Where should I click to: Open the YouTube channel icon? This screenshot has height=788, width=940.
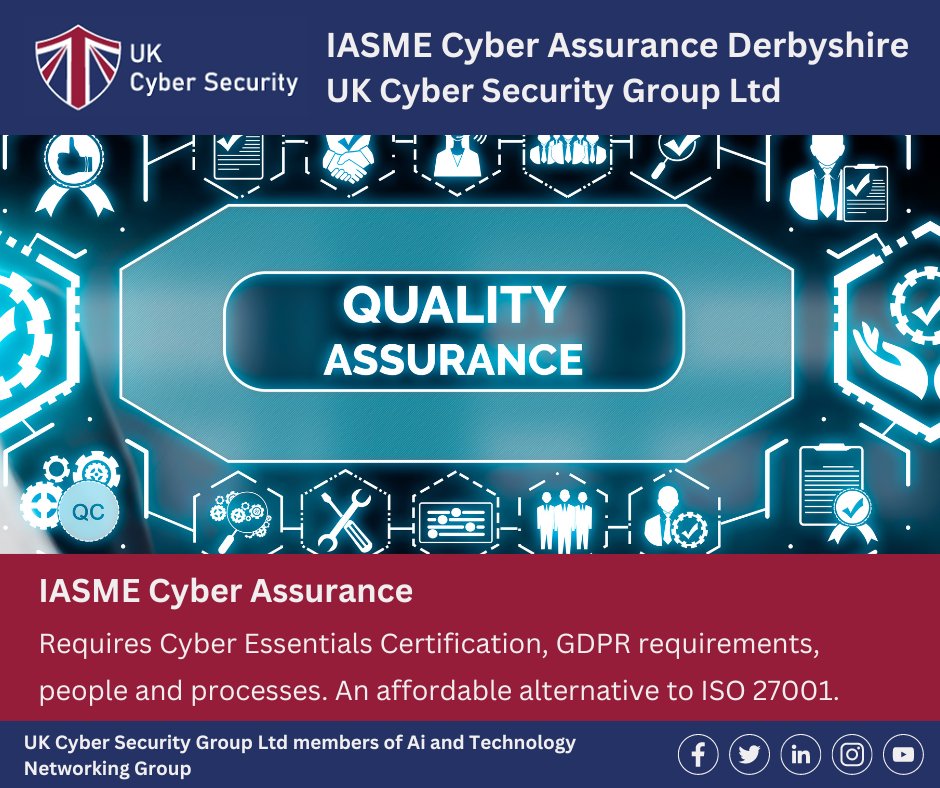pos(901,756)
